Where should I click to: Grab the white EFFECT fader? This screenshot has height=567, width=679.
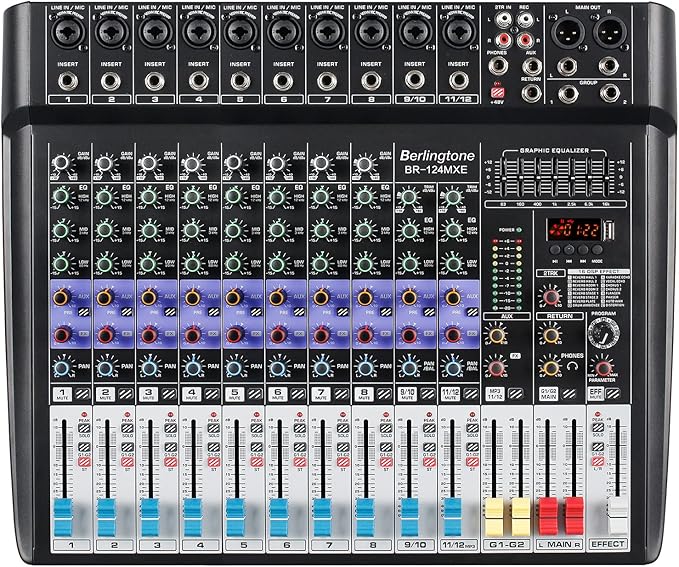pyautogui.click(x=617, y=513)
